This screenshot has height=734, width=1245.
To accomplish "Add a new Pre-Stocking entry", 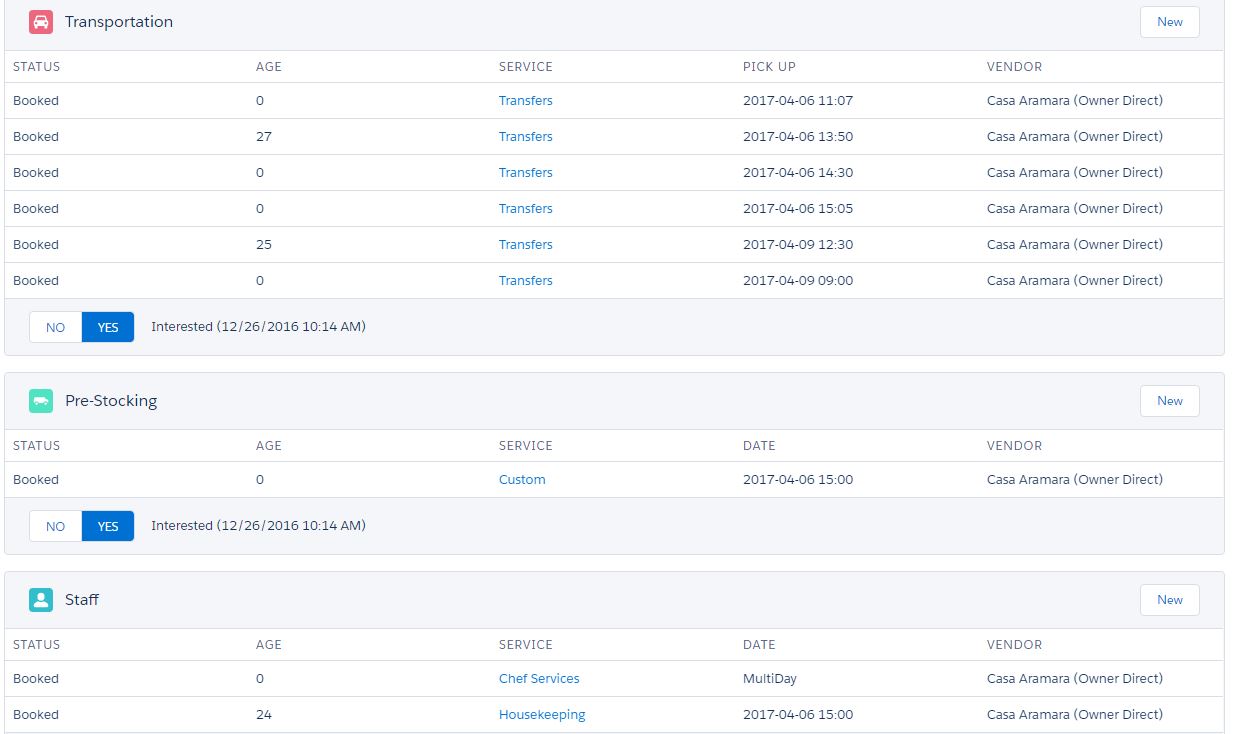I will click(1169, 401).
